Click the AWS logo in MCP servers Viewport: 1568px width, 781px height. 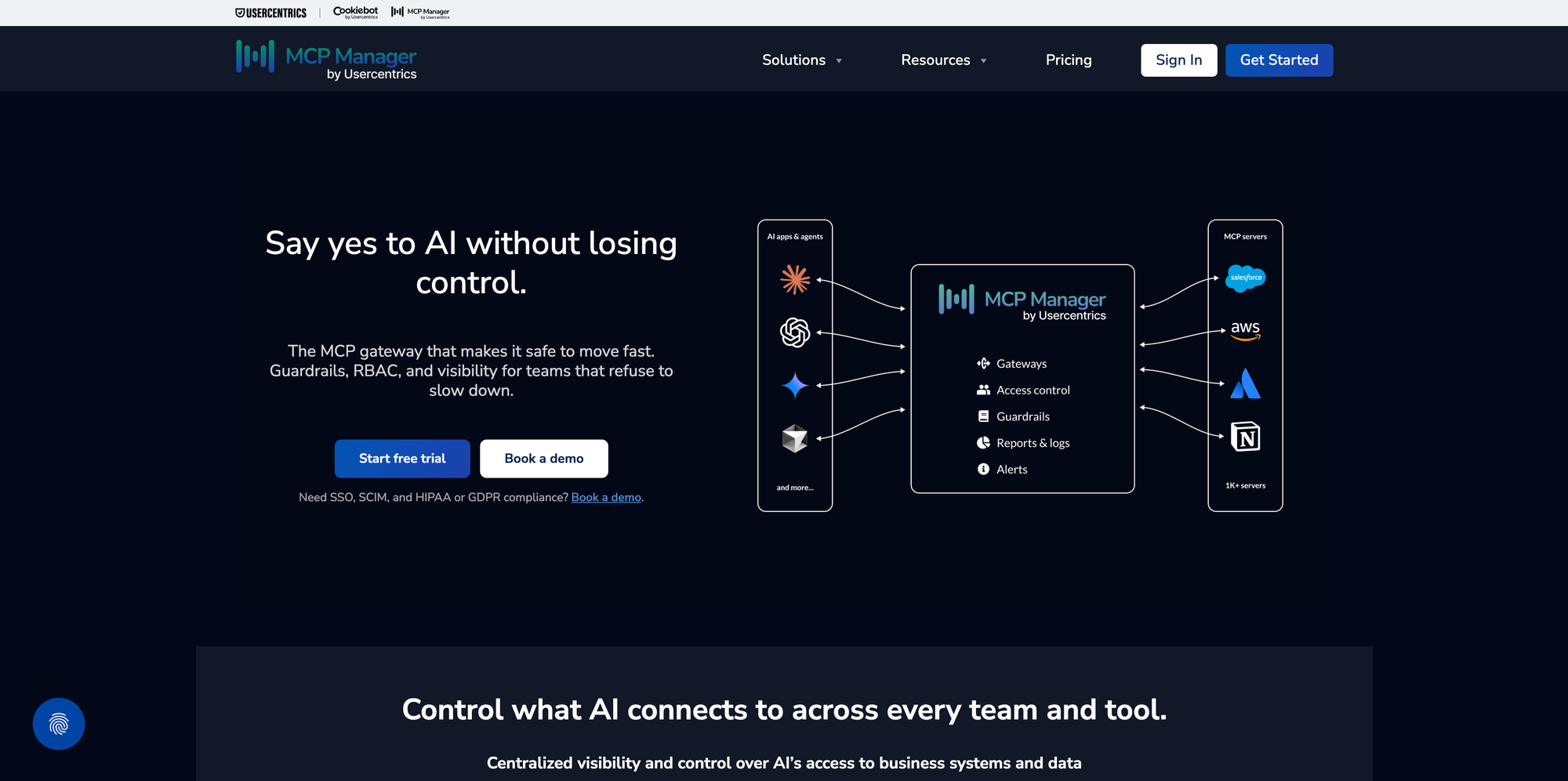pos(1246,331)
